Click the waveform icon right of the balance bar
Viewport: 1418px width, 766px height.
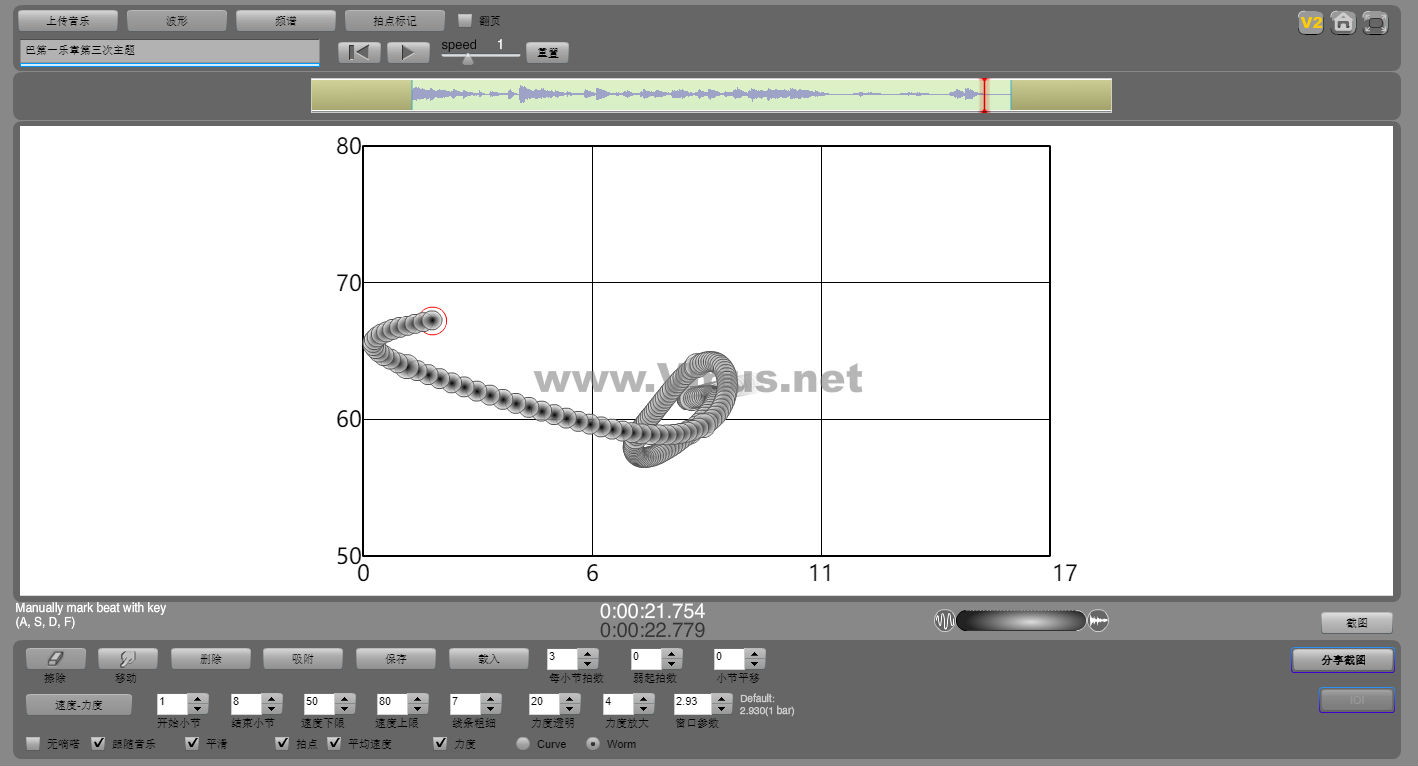1099,621
